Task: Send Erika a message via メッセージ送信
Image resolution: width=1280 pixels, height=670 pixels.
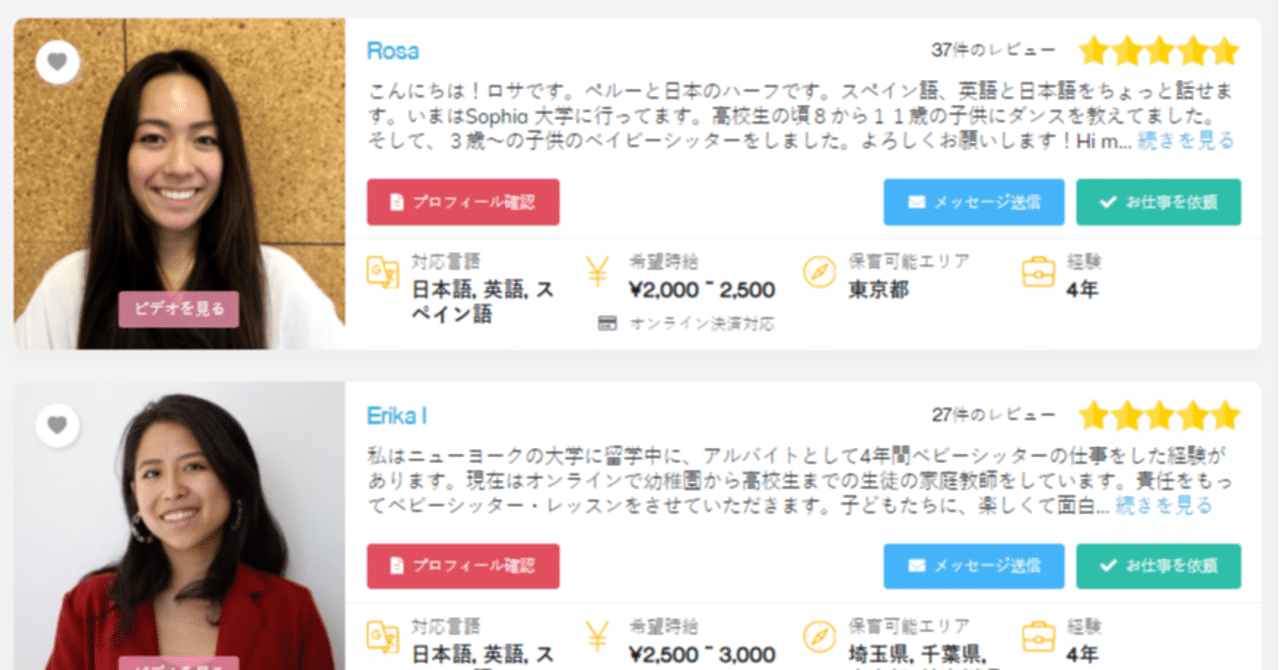Action: [x=974, y=566]
